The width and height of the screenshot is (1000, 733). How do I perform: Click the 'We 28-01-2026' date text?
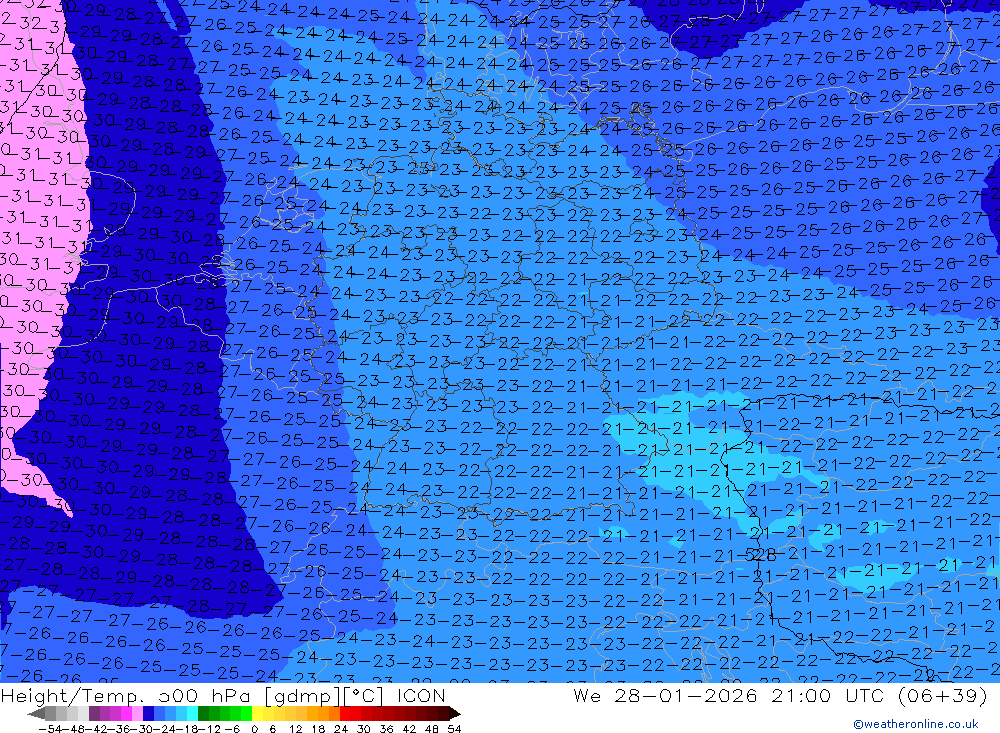pos(665,695)
